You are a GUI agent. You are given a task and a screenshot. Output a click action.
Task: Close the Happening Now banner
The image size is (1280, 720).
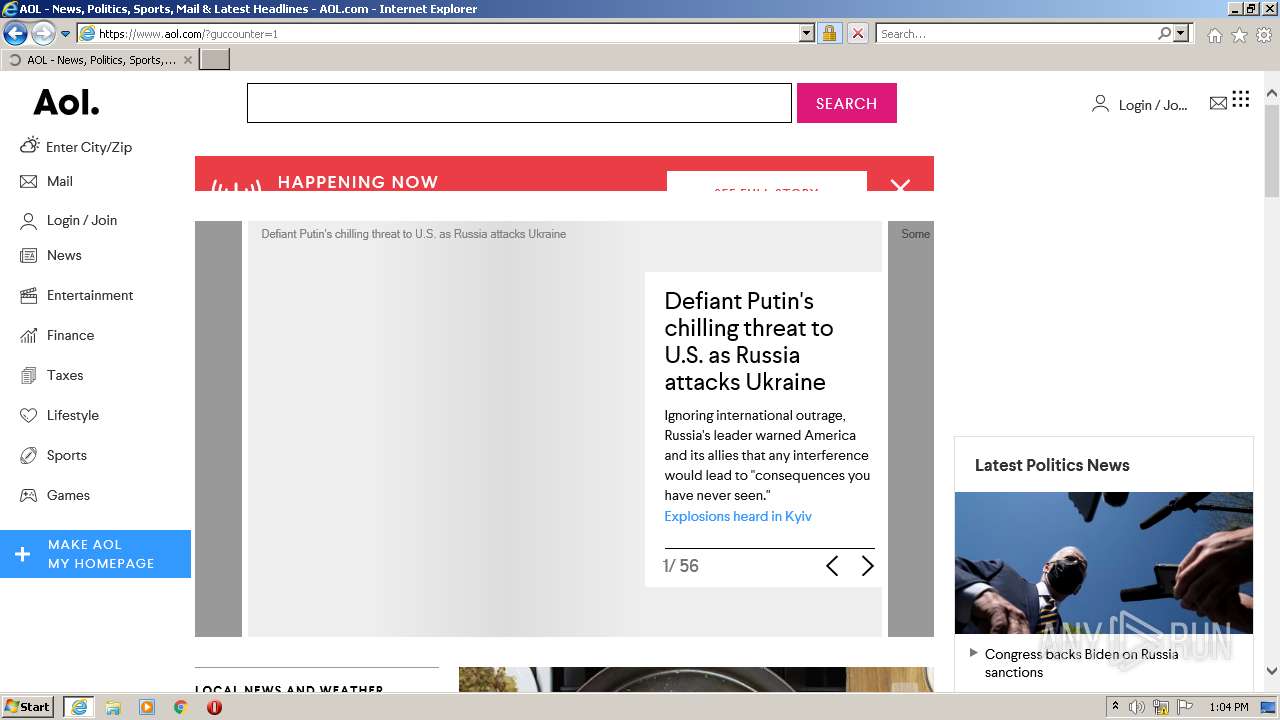pyautogui.click(x=900, y=185)
